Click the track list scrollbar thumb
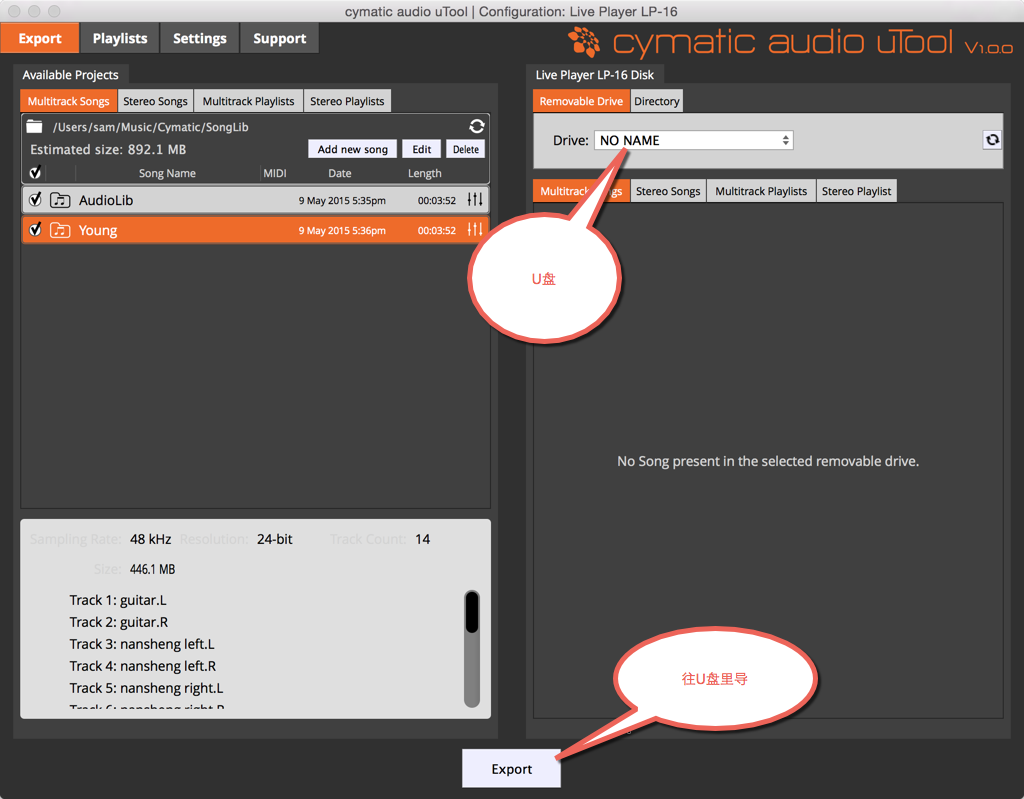This screenshot has width=1024, height=799. (472, 611)
